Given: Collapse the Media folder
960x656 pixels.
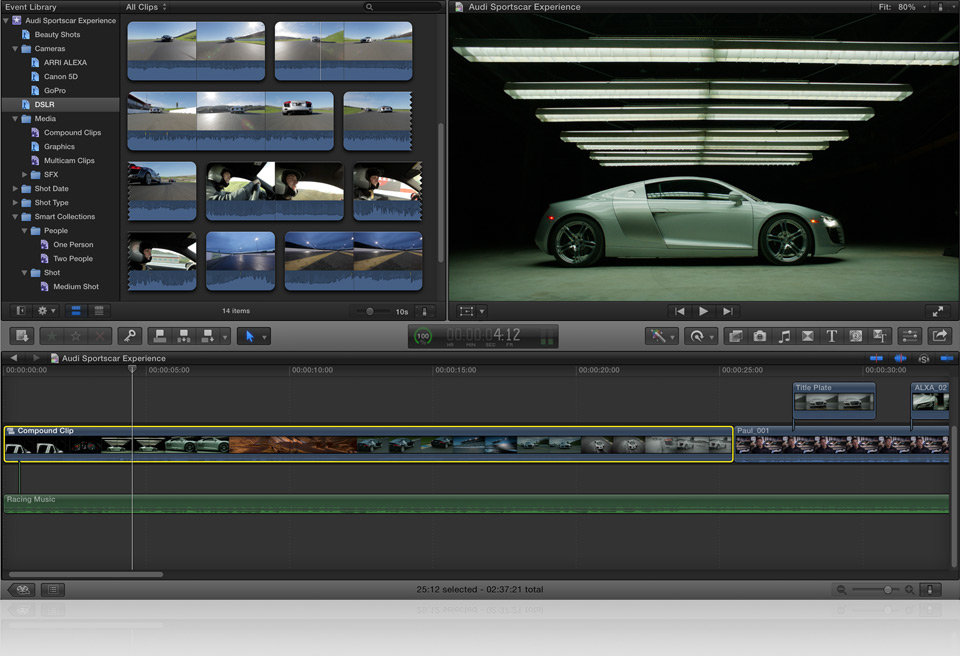Looking at the screenshot, I should click(x=15, y=118).
